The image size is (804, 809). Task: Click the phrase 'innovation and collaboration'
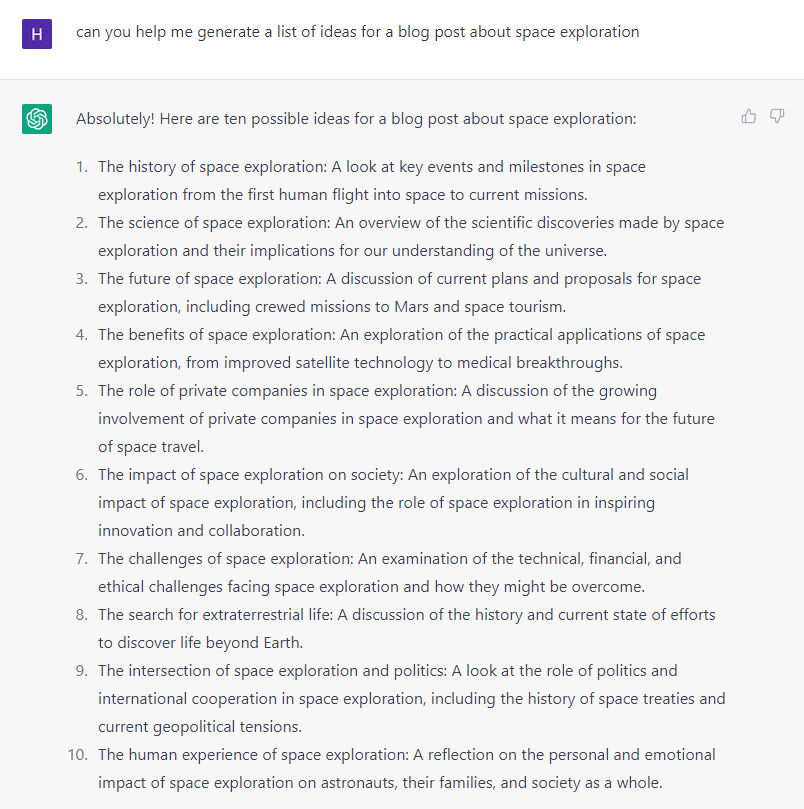(x=200, y=531)
